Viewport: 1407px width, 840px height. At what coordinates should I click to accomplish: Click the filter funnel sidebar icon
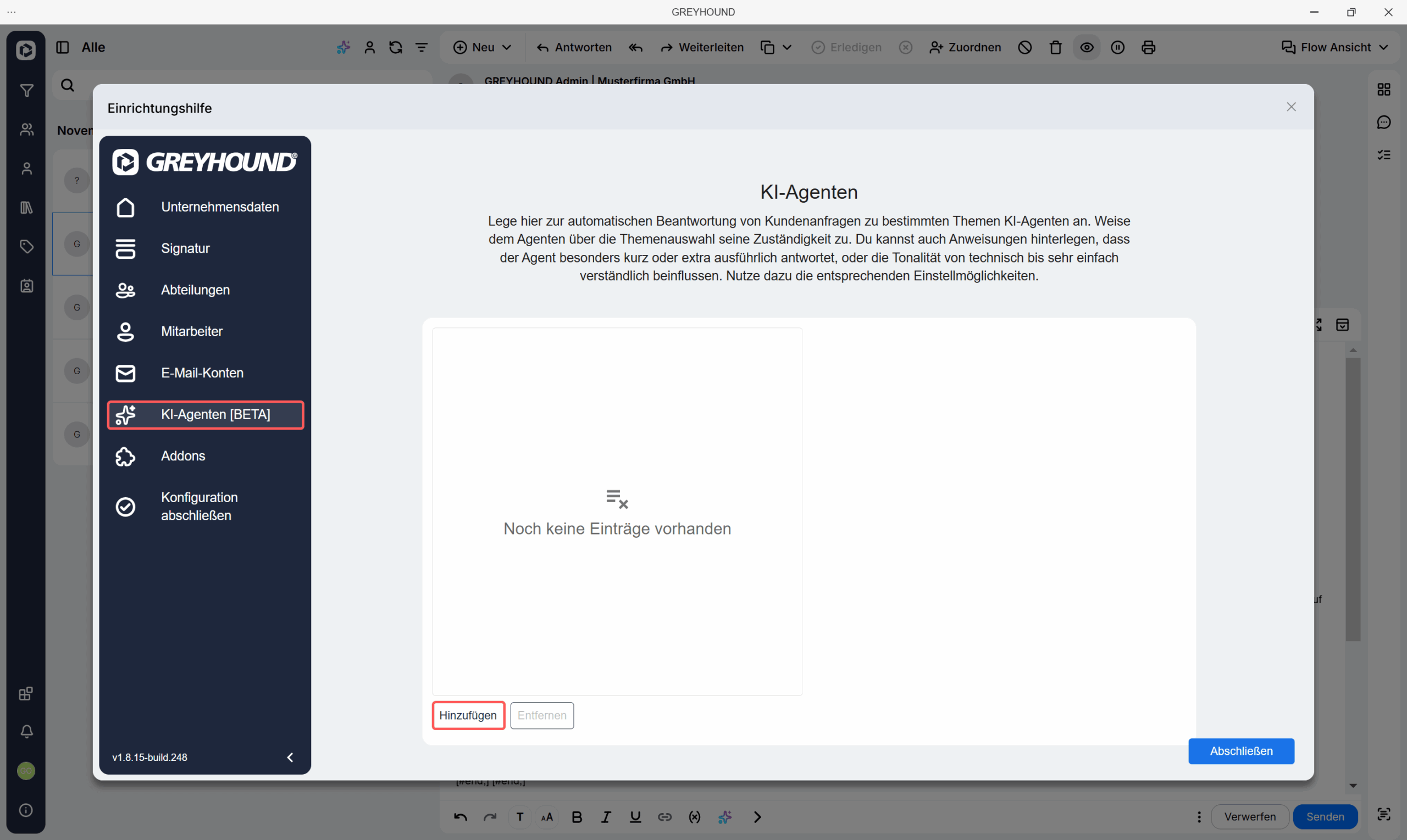click(x=26, y=91)
